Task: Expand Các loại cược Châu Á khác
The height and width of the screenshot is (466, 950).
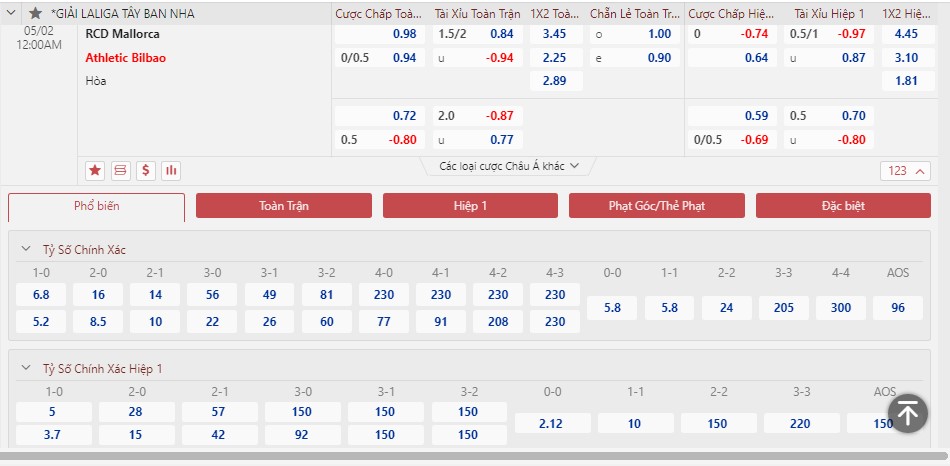Action: pos(510,166)
